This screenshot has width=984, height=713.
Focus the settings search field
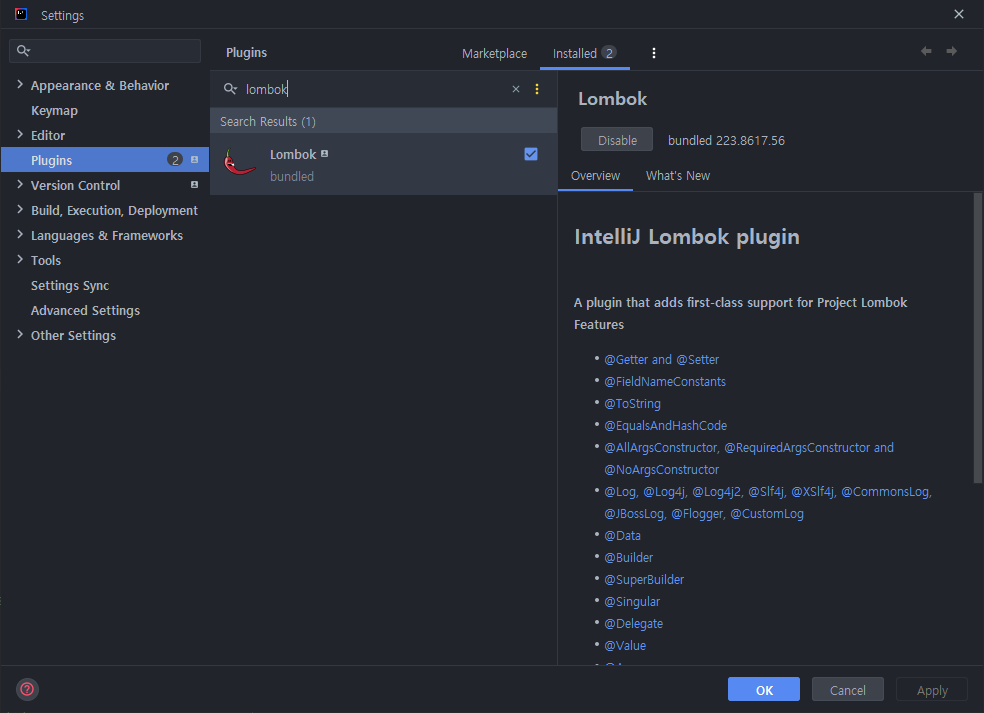(105, 51)
